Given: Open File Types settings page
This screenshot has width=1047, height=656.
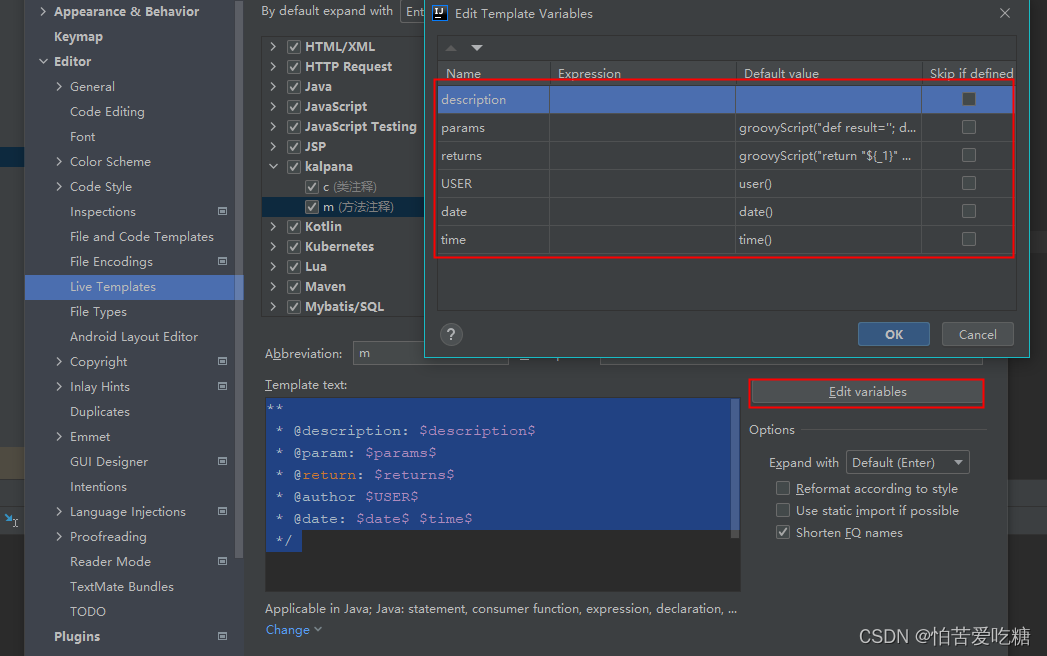Looking at the screenshot, I should pyautogui.click(x=98, y=311).
